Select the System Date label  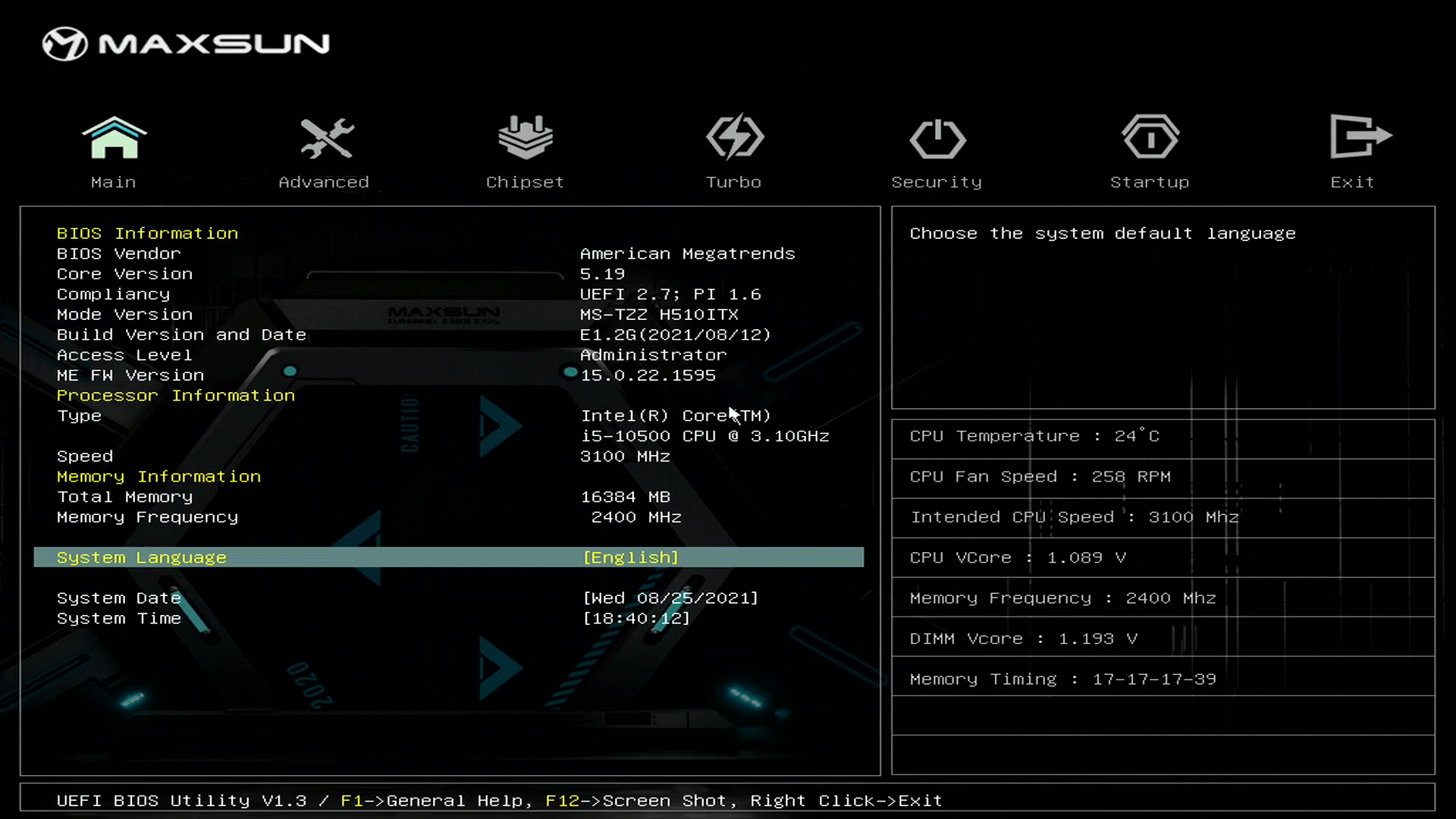pos(119,598)
